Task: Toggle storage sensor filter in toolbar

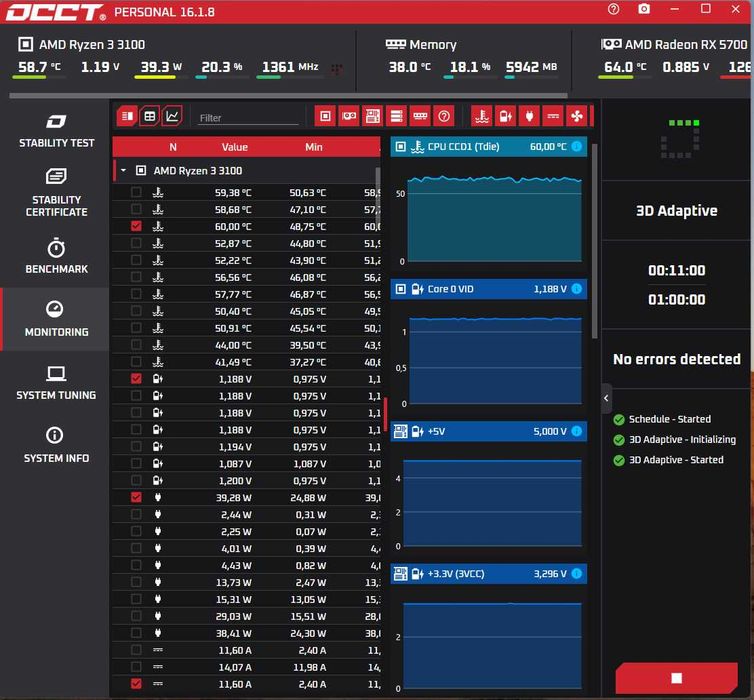Action: (x=396, y=116)
